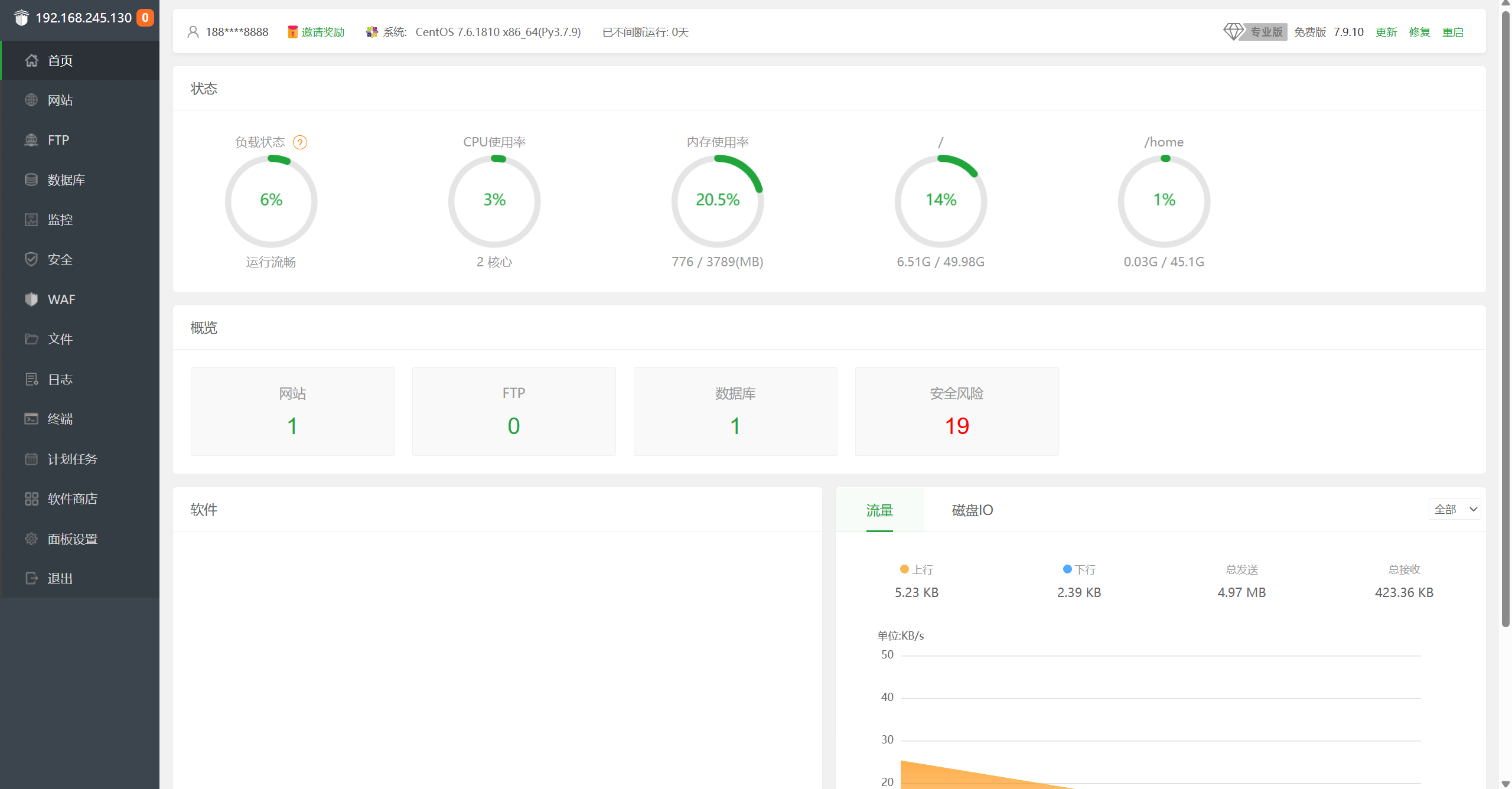
Task: Click the page vertical scrollbar thumb
Action: point(1506,319)
